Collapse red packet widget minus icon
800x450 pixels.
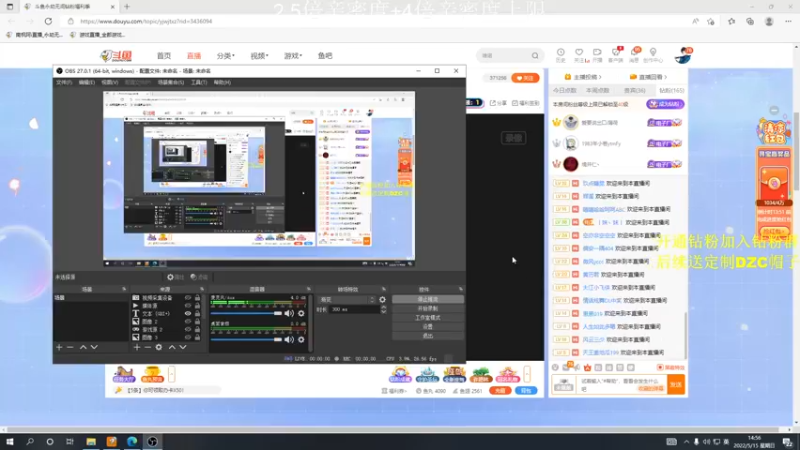coord(774,110)
